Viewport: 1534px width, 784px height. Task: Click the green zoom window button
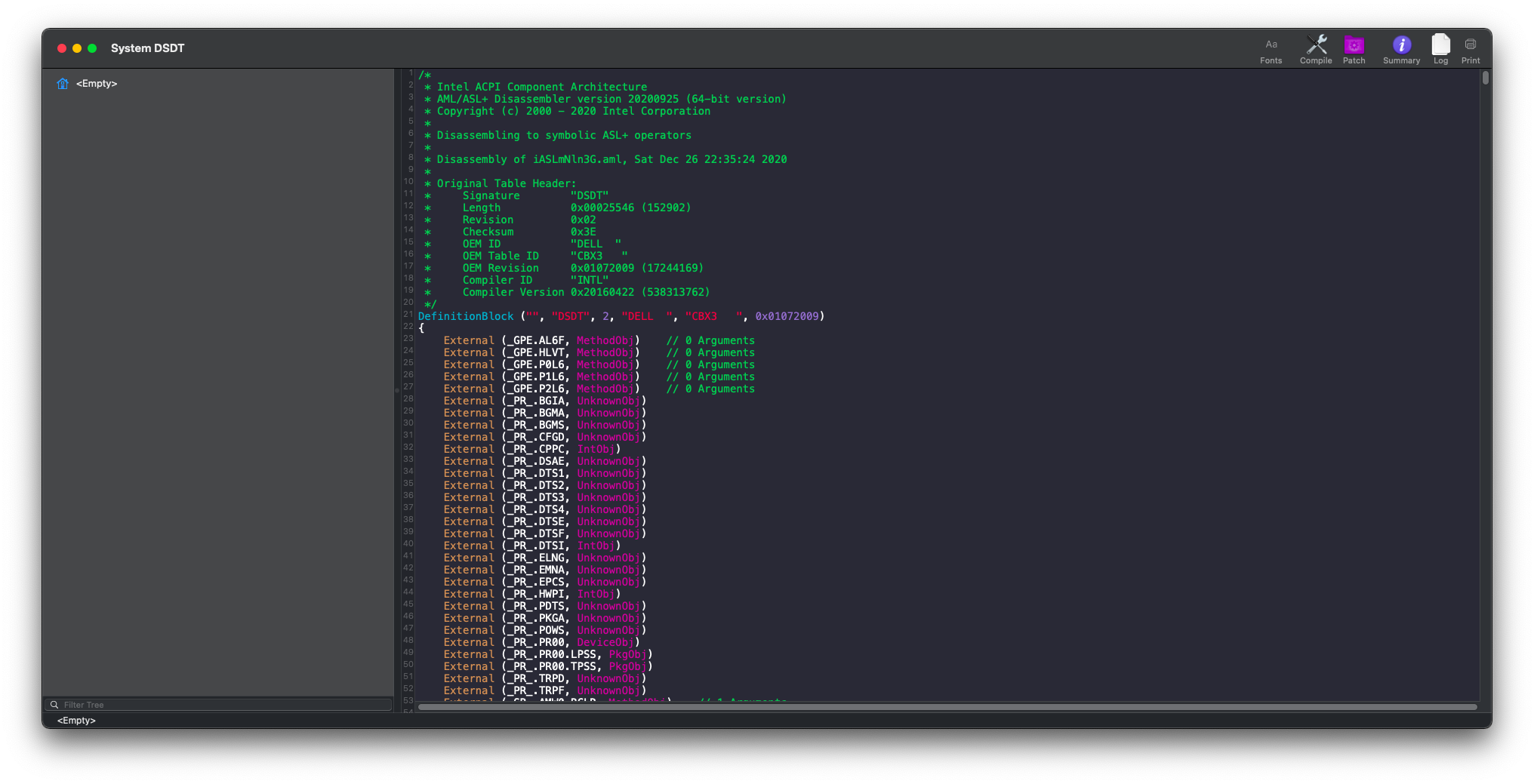pos(92,48)
